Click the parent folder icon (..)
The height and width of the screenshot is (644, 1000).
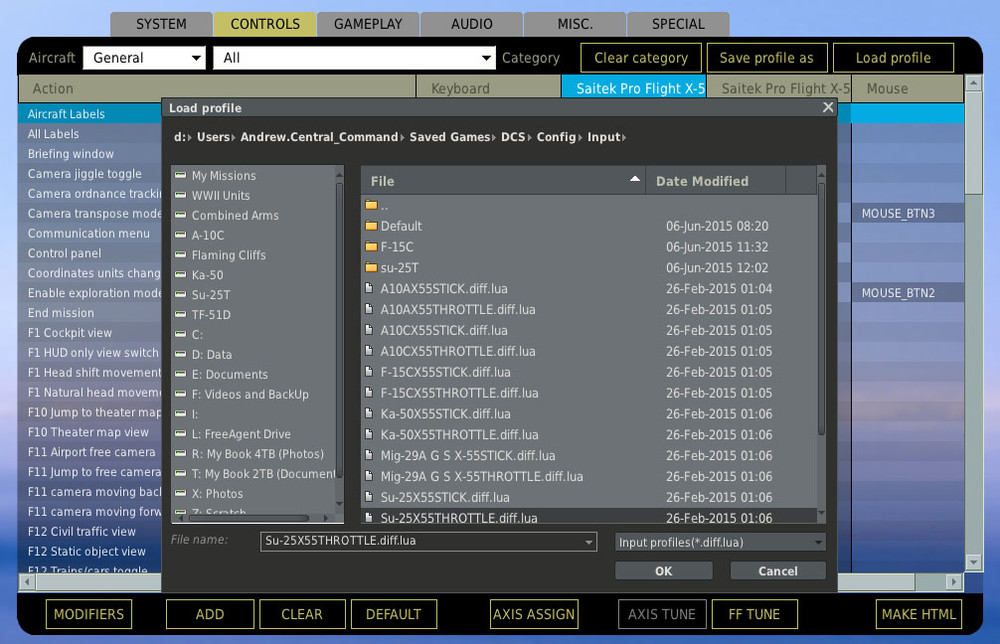coord(371,205)
